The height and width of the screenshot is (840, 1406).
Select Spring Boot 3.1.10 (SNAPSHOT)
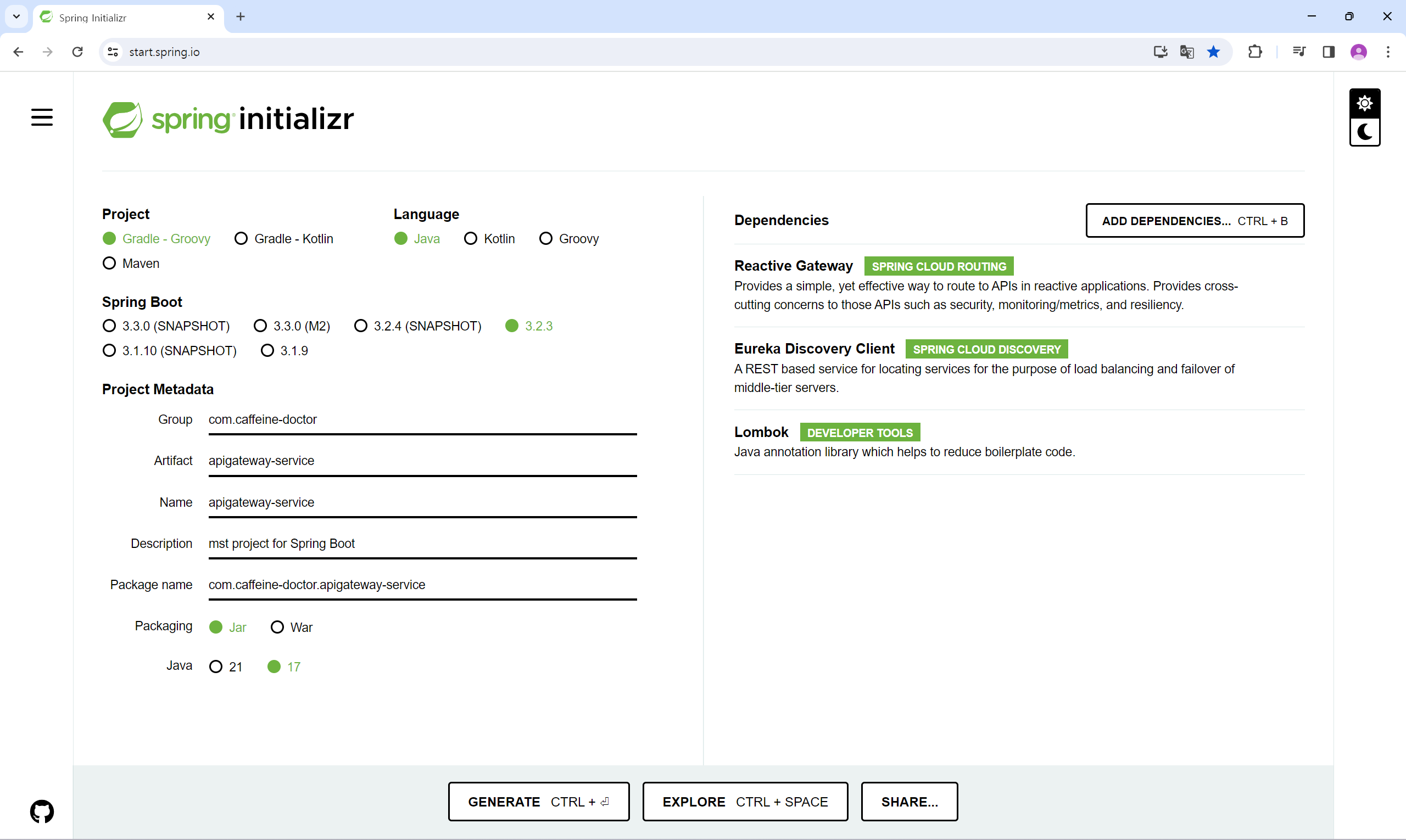click(169, 351)
